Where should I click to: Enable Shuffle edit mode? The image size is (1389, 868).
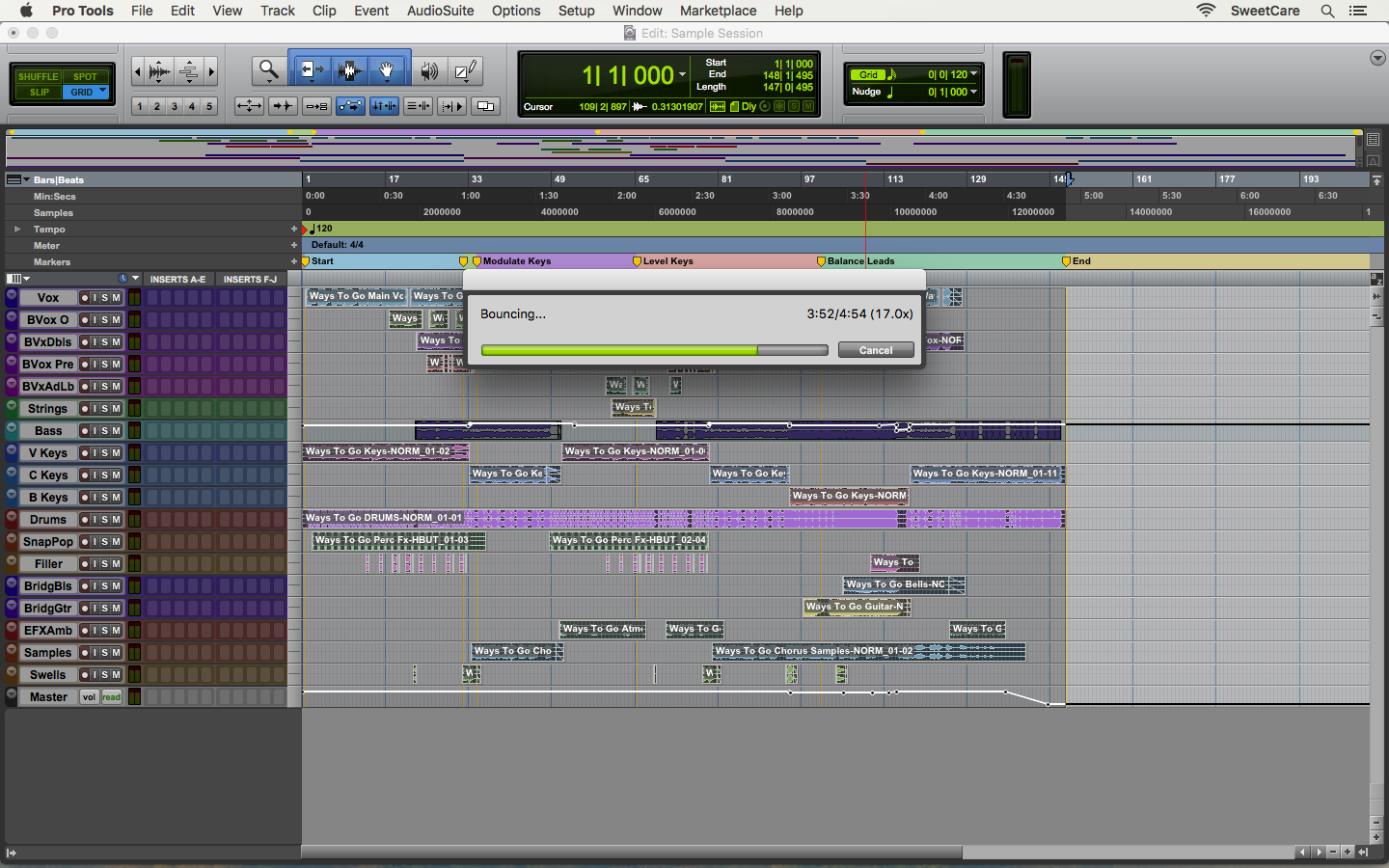click(39, 76)
